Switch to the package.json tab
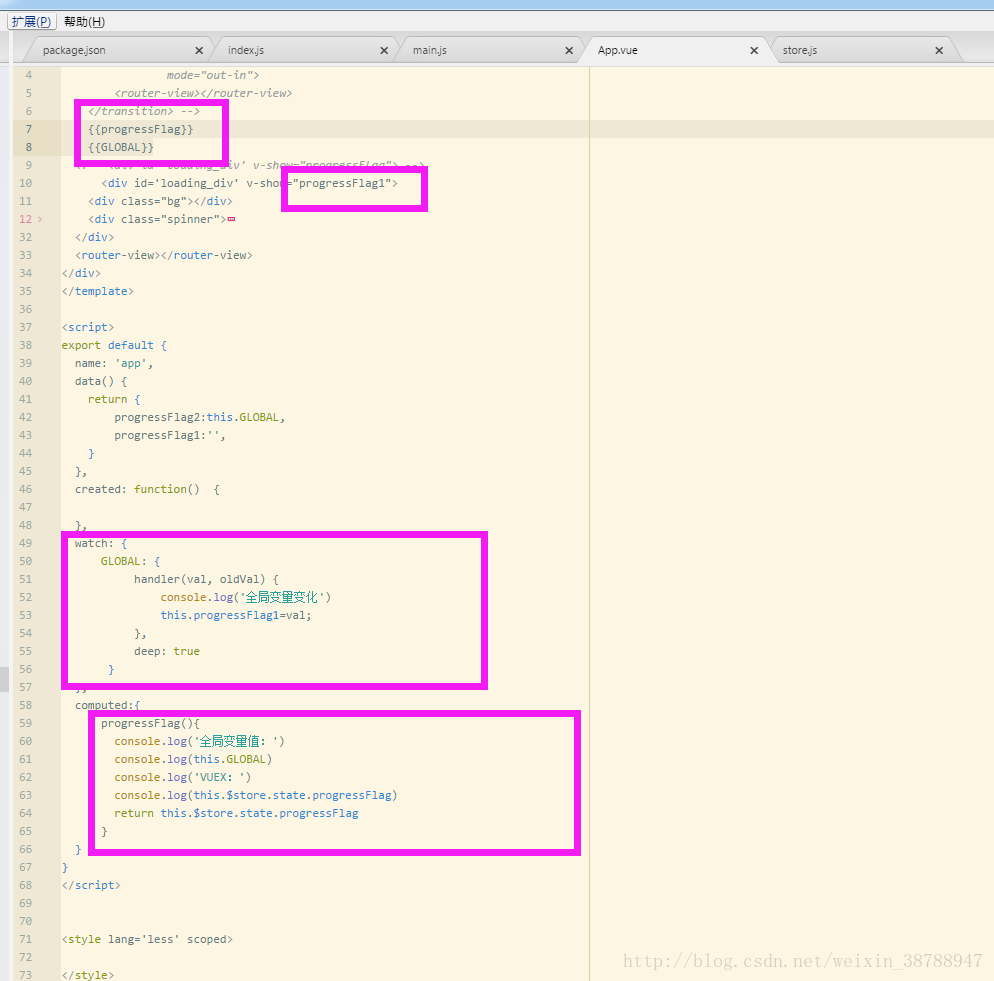Image resolution: width=994 pixels, height=981 pixels. pos(74,50)
